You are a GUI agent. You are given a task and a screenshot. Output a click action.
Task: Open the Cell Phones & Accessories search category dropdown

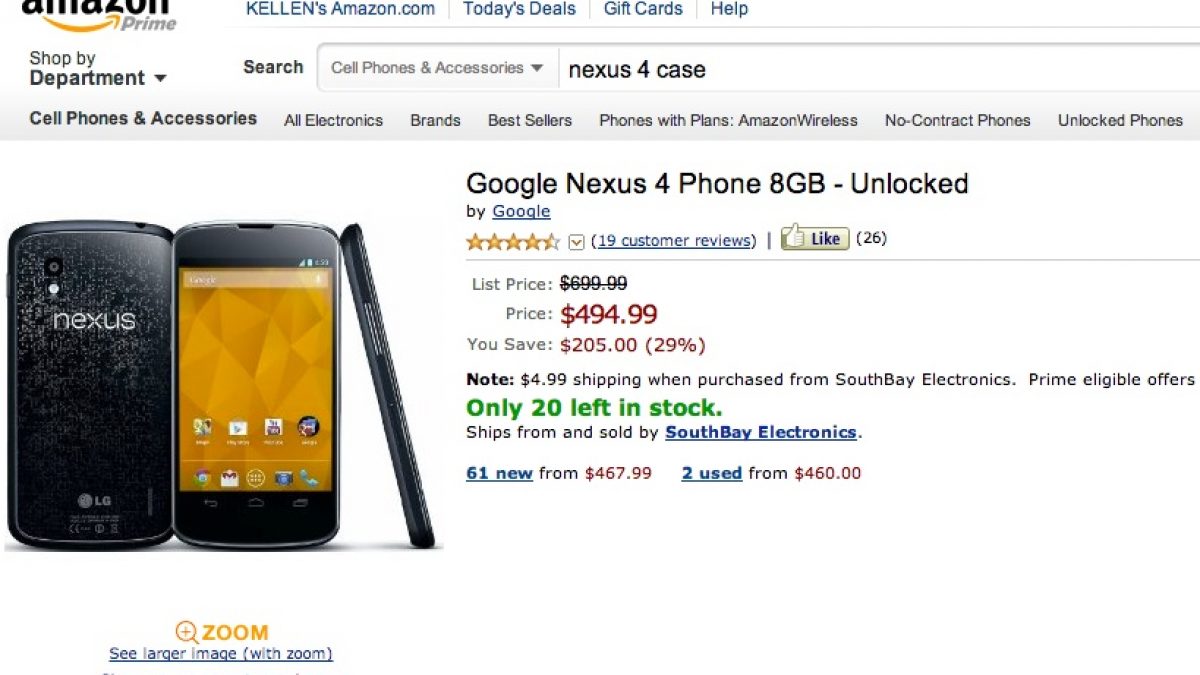pos(437,68)
